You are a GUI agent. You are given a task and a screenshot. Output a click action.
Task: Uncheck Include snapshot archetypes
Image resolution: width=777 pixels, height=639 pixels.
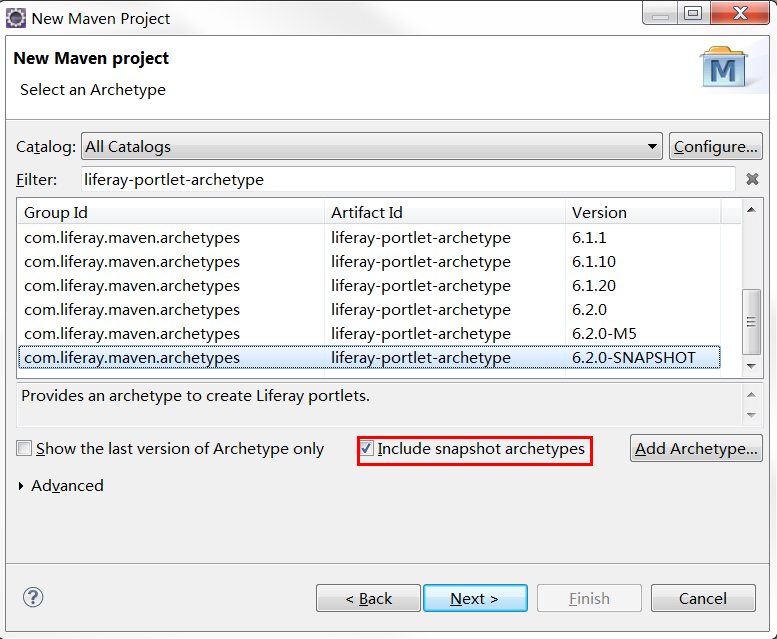point(367,449)
